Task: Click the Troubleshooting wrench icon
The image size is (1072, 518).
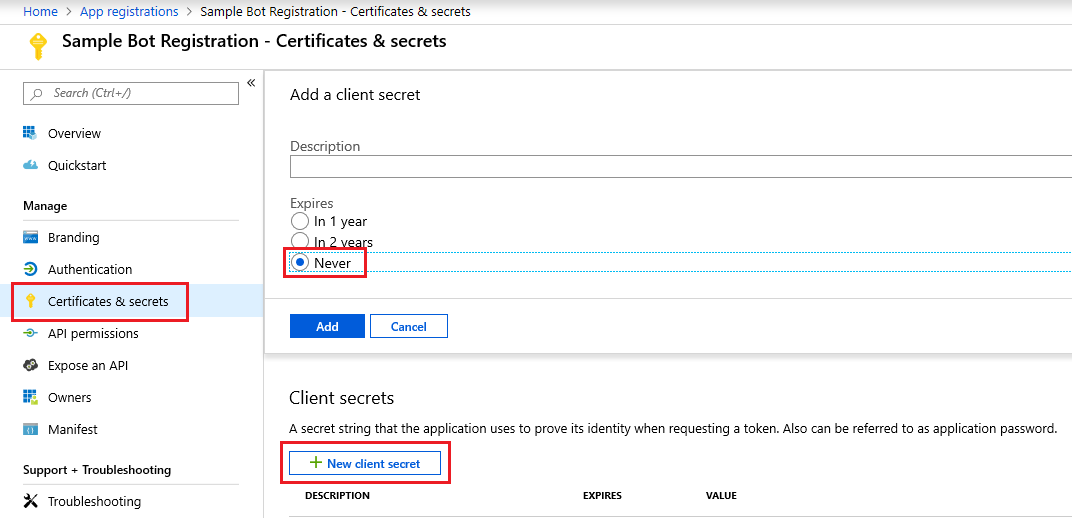Action: tap(30, 501)
